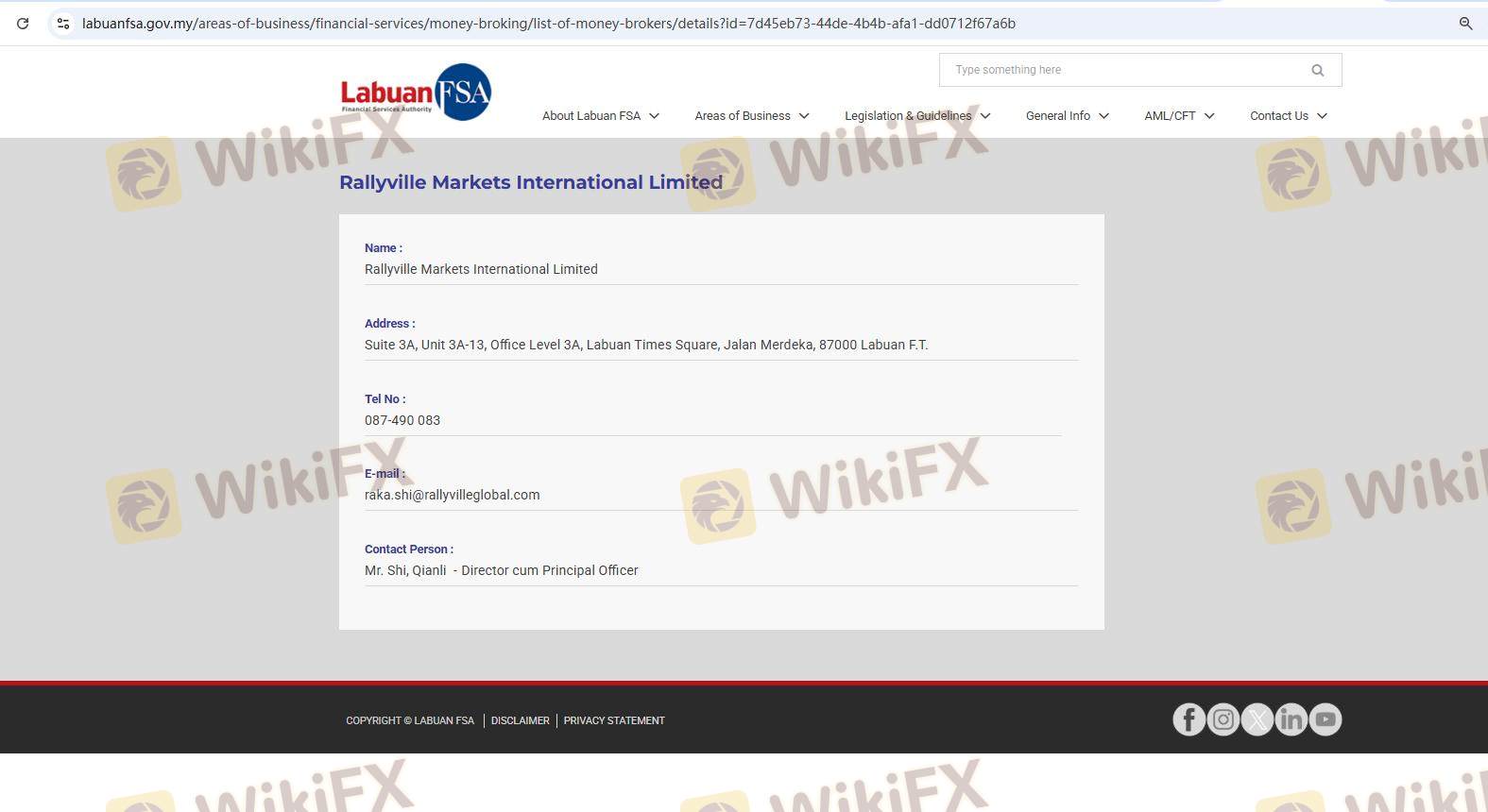
Task: Expand the About Labuan FSA chevron
Action: [x=654, y=116]
